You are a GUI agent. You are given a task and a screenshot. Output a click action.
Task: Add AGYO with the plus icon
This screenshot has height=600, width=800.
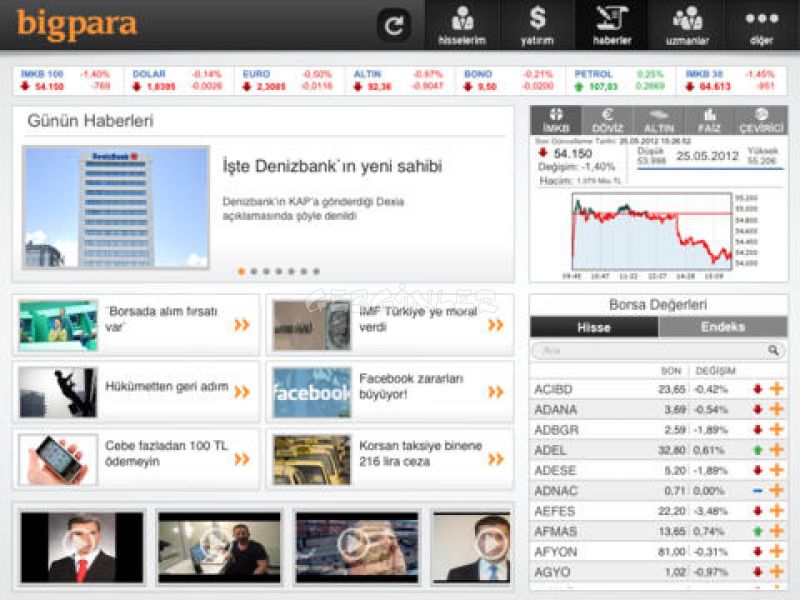776,572
